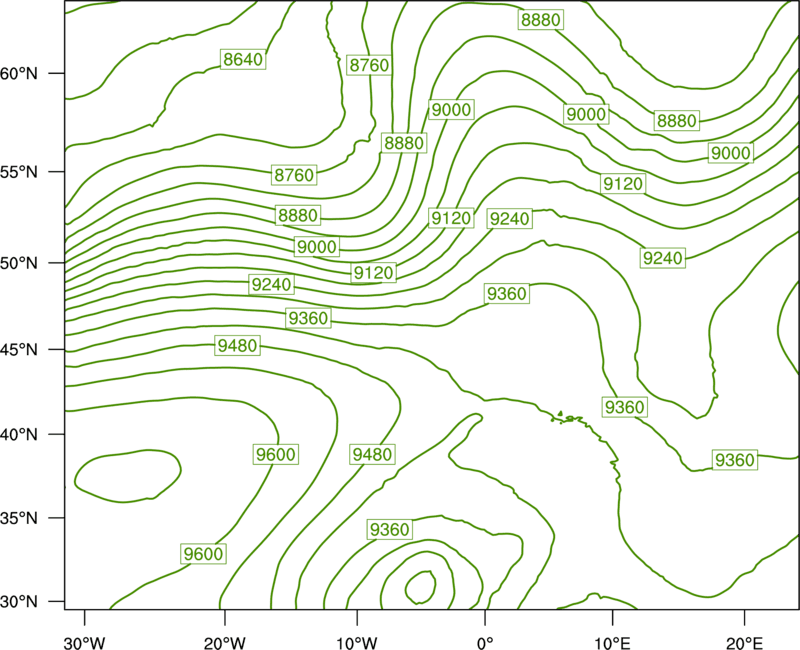Image resolution: width=800 pixels, height=650 pixels.
Task: Click the 10°W longitude axis label
Action: coord(357,643)
